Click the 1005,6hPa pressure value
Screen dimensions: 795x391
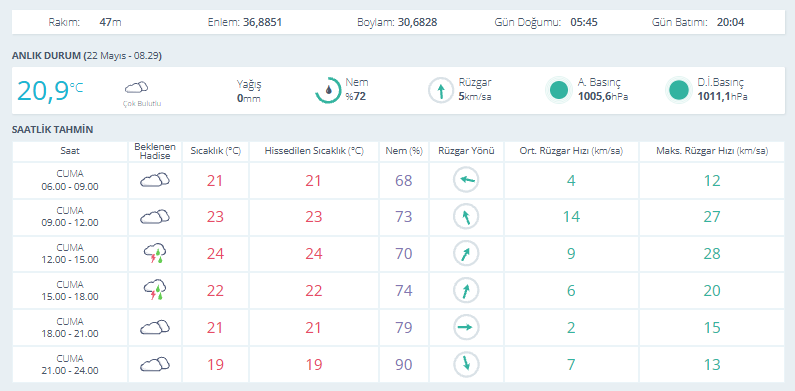click(603, 96)
